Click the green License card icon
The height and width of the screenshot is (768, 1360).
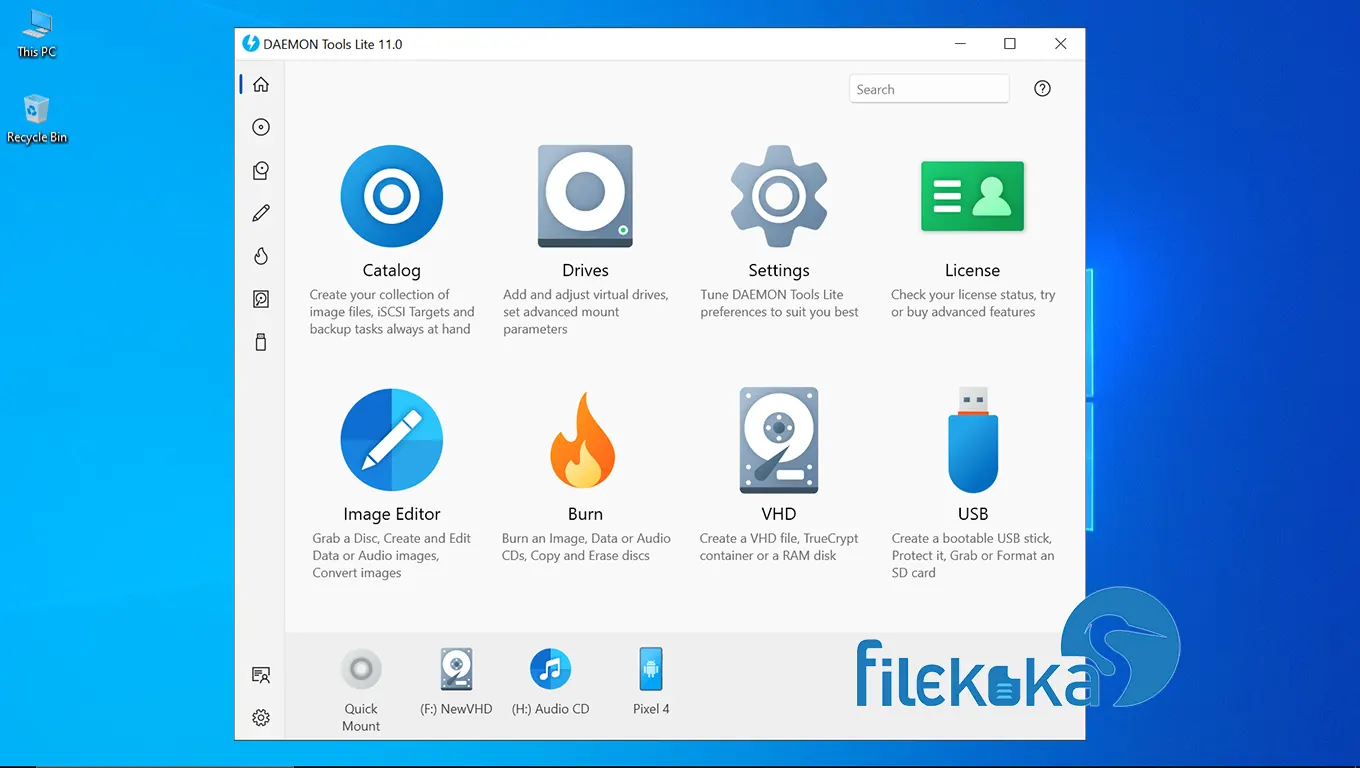[972, 196]
